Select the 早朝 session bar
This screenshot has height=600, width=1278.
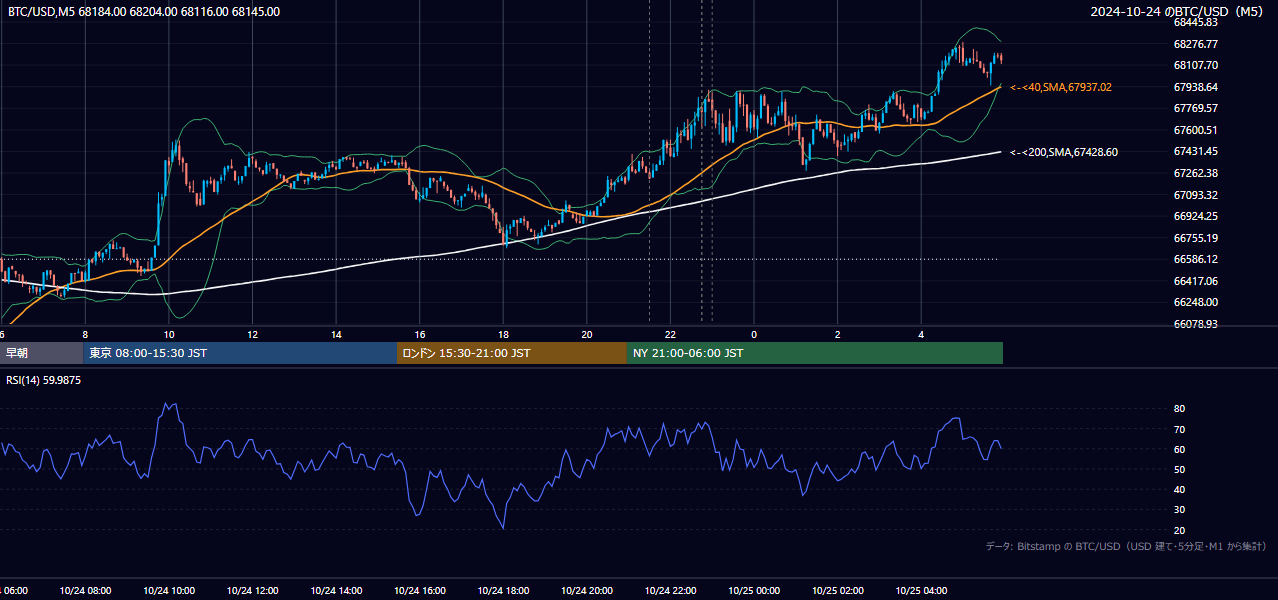tap(41, 353)
